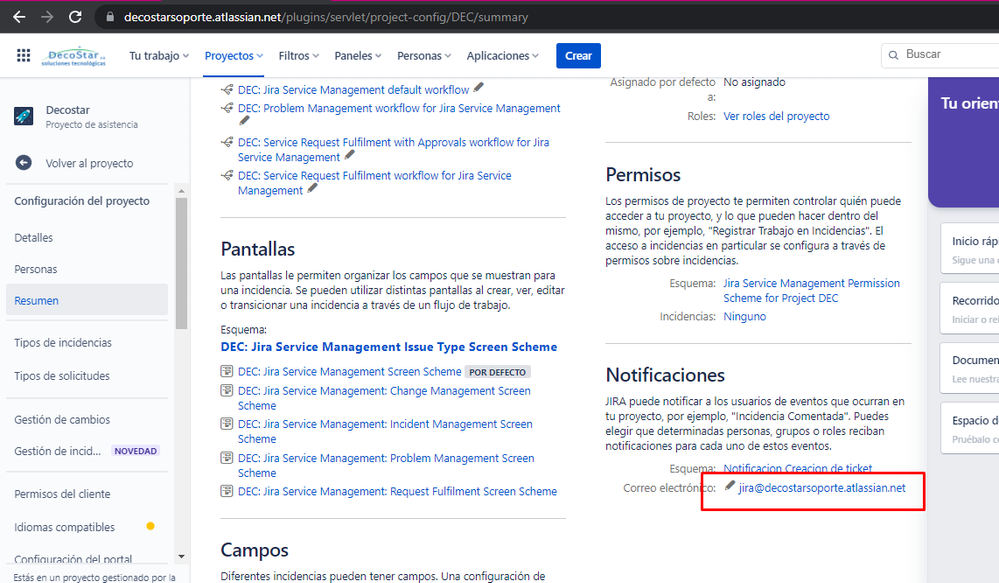Click the Configuración del proyecto heading
Viewport: 999px width, 583px height.
(82, 201)
